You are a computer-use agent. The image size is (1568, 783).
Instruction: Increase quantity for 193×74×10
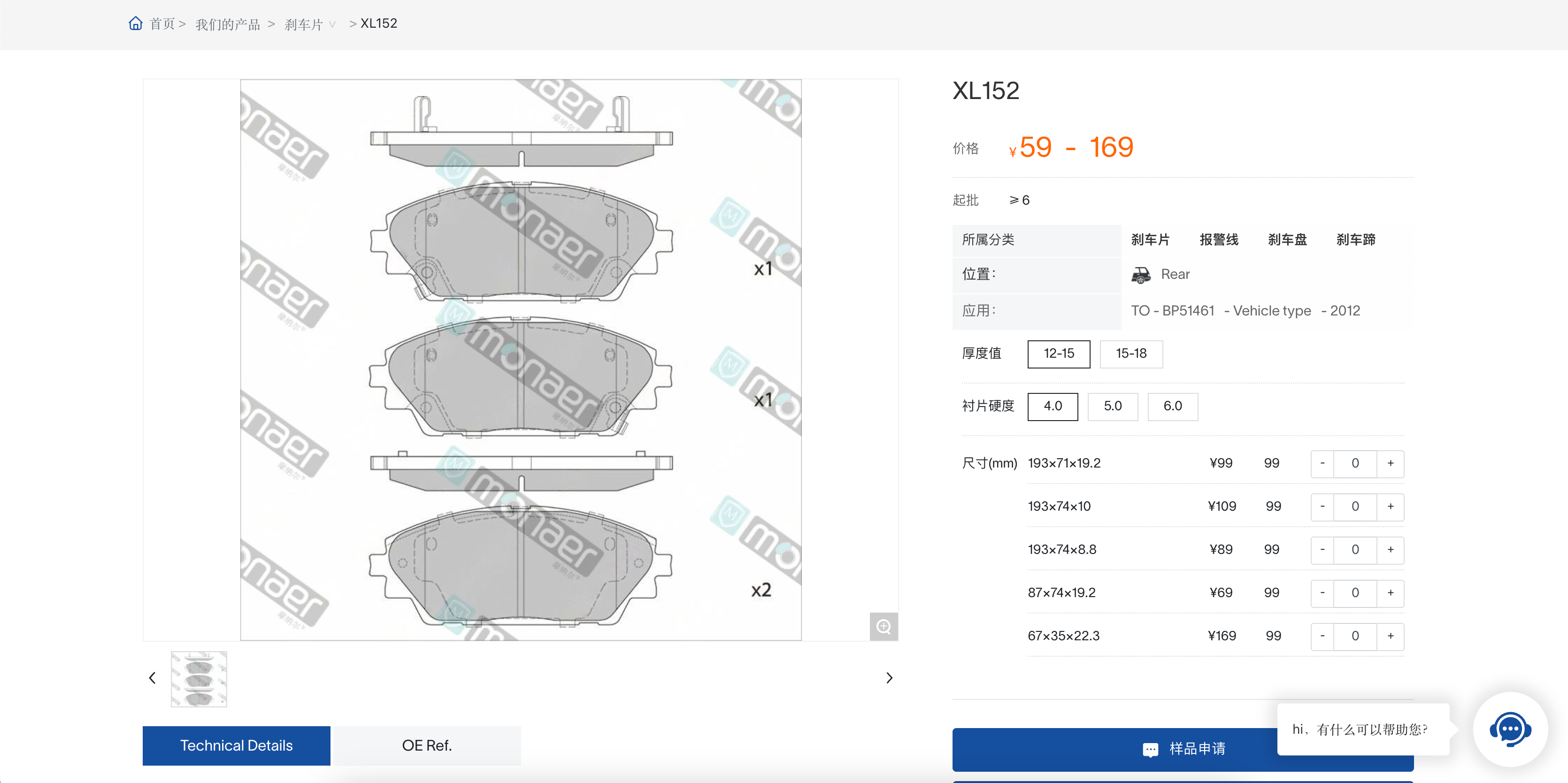click(1390, 507)
